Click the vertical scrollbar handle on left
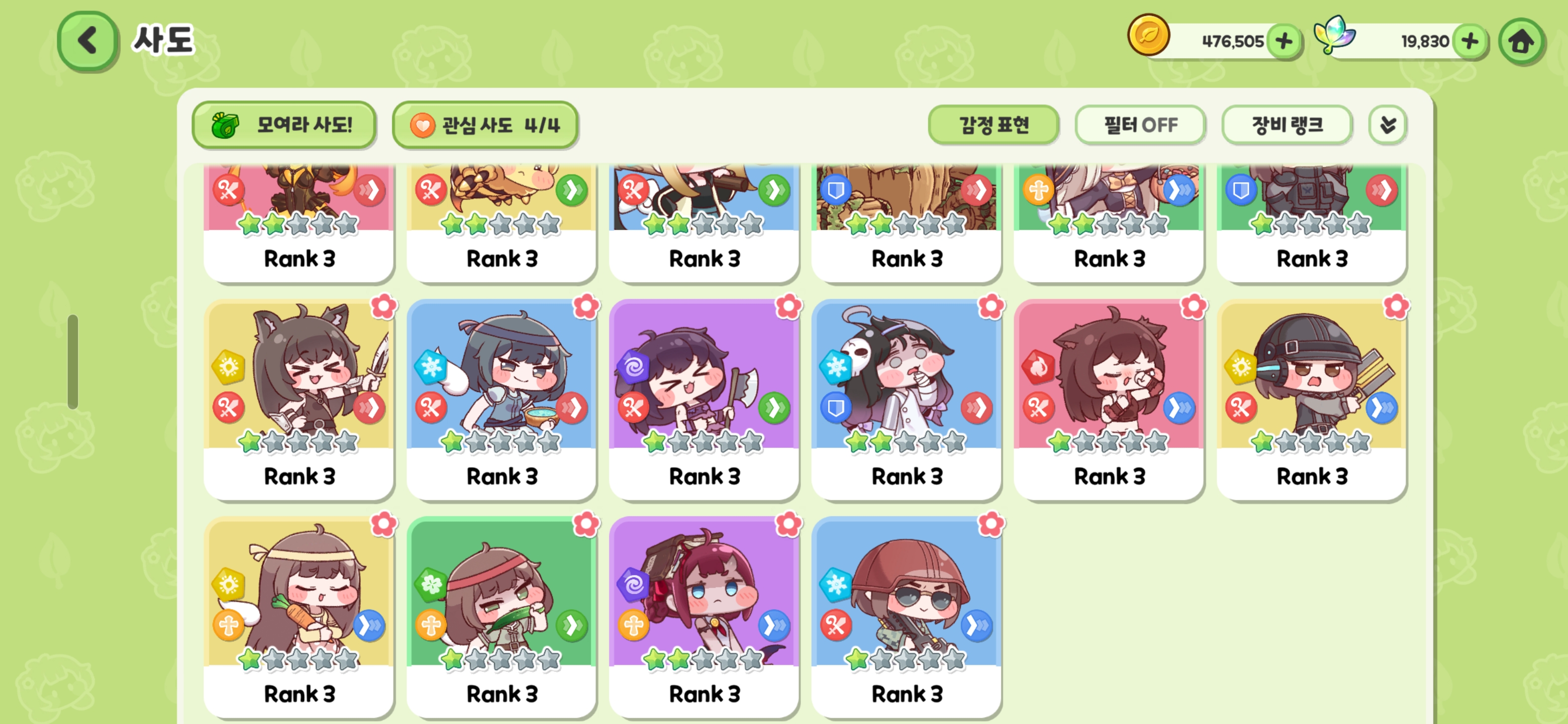Image resolution: width=1568 pixels, height=724 pixels. (x=73, y=361)
